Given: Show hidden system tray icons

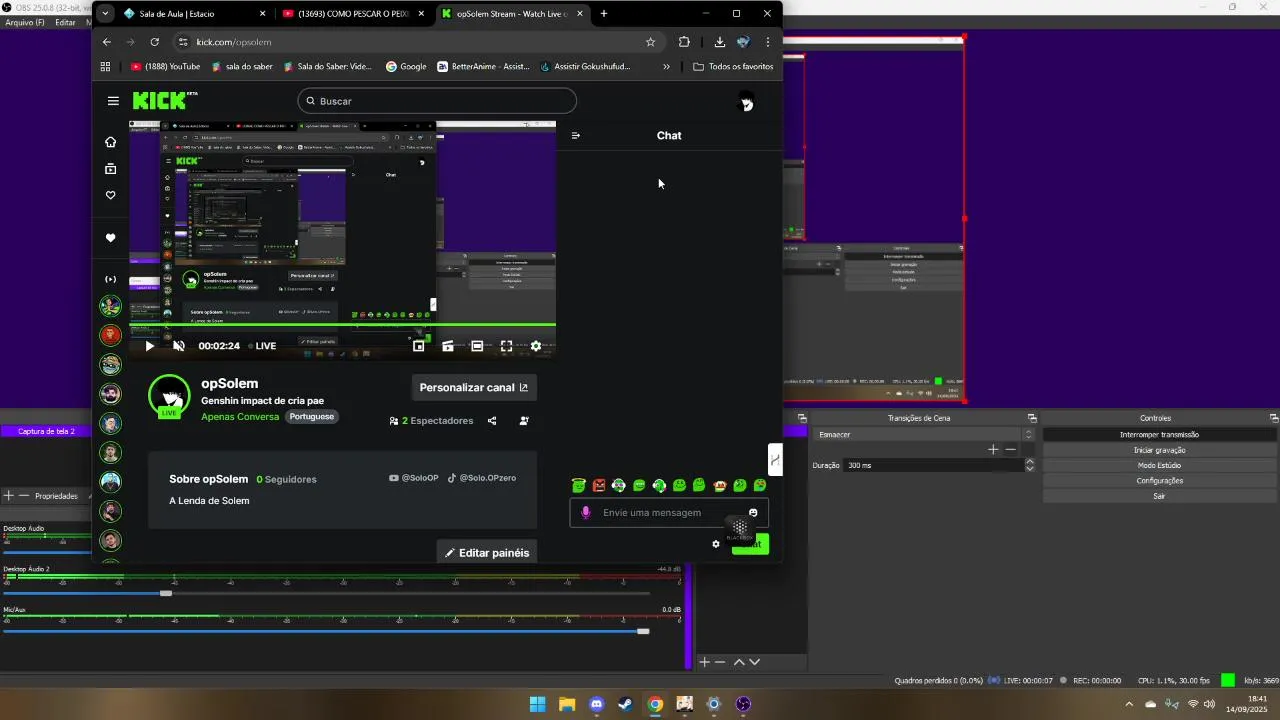Looking at the screenshot, I should [x=1130, y=704].
